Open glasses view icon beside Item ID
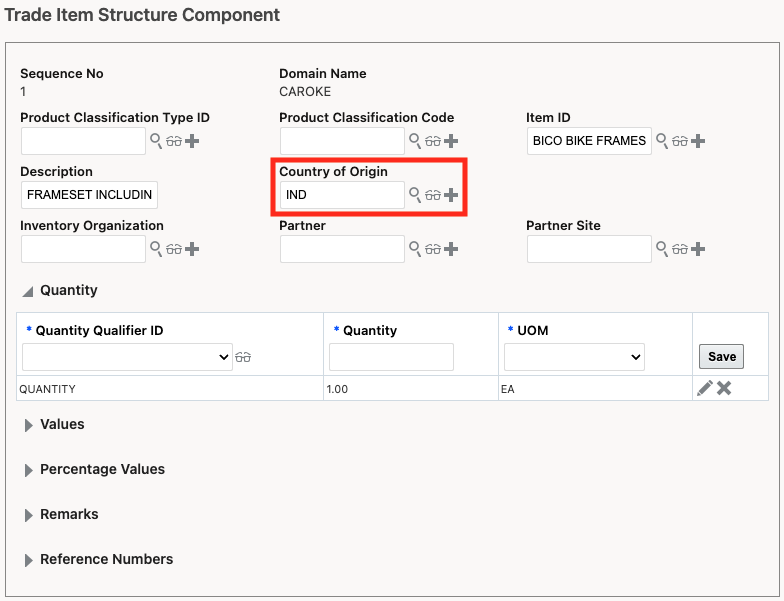This screenshot has height=601, width=784. click(x=680, y=141)
